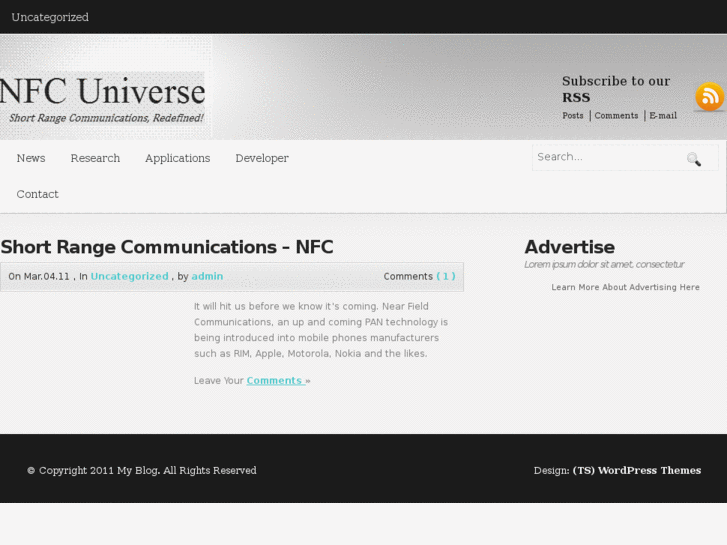727x545 pixels.
Task: Click the Copyright 2011 My Blog footer text
Action: [x=141, y=470]
